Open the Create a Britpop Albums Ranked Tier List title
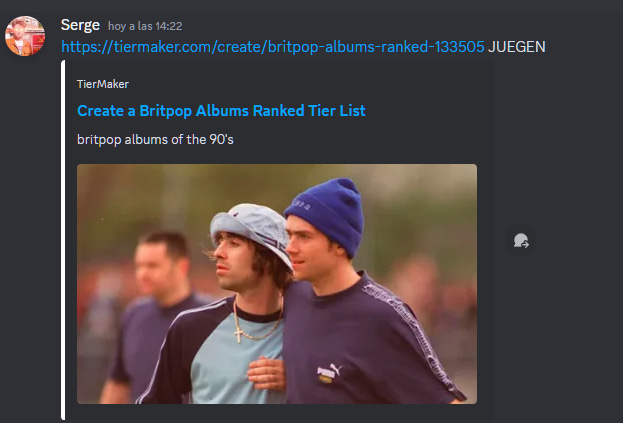Image resolution: width=623 pixels, height=423 pixels. [x=221, y=111]
